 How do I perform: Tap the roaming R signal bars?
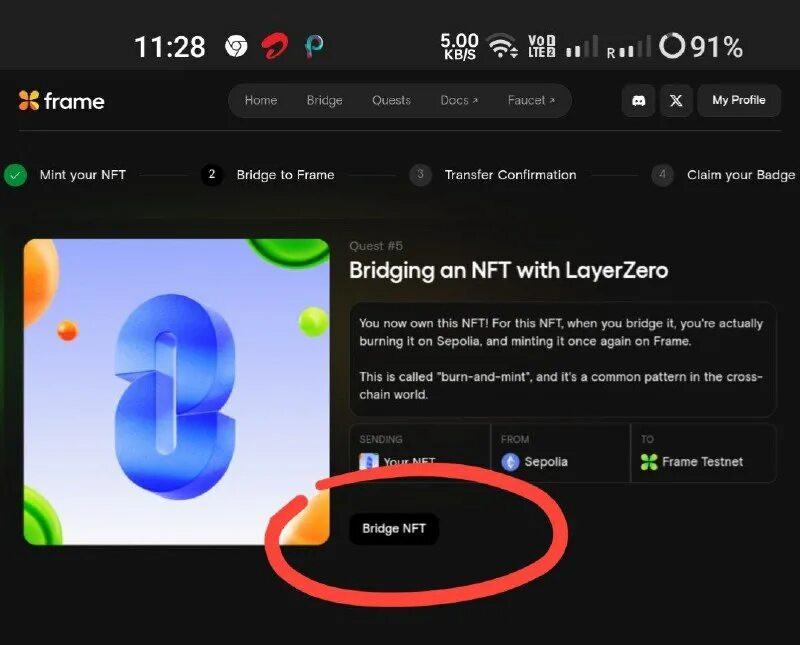pos(629,47)
